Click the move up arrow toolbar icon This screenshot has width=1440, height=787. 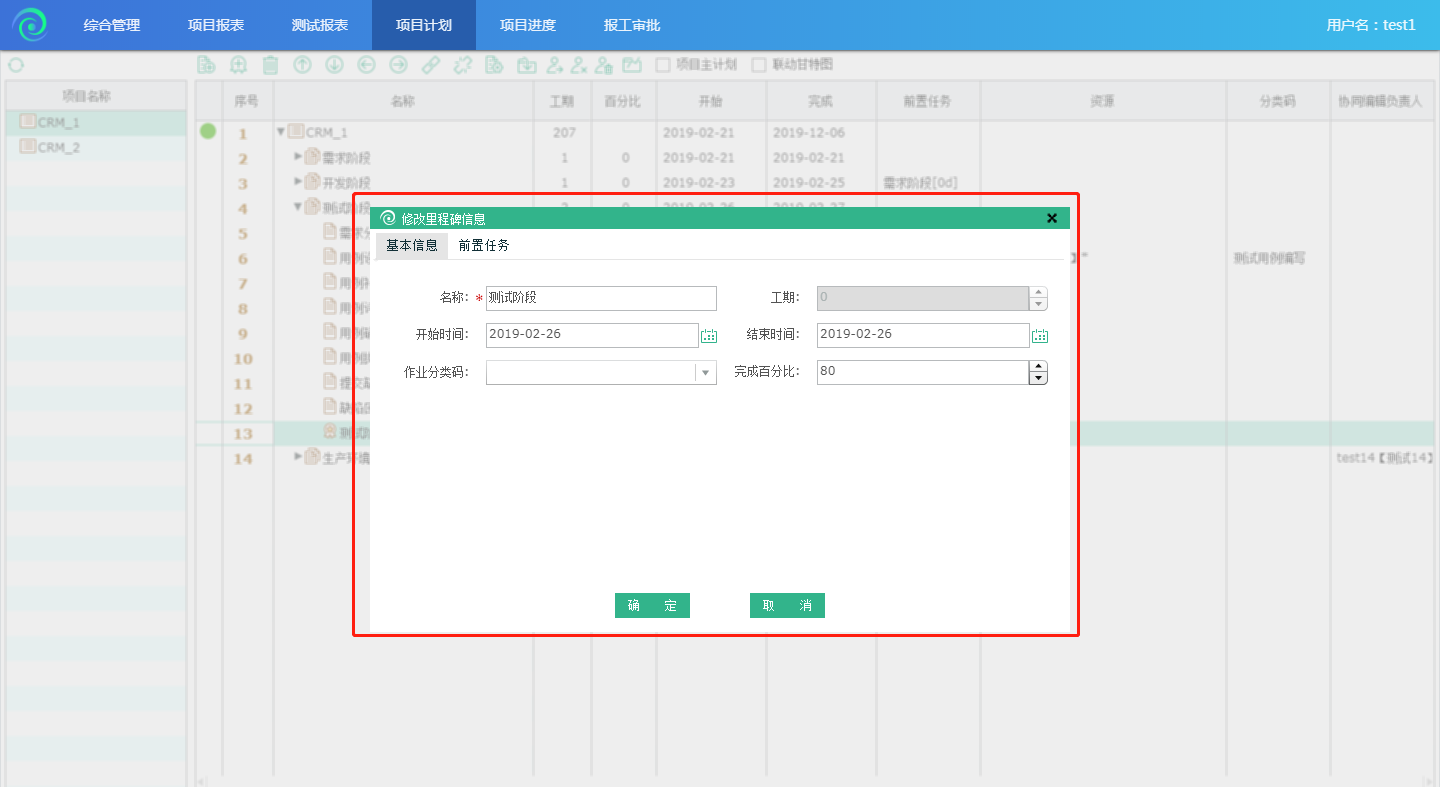point(302,65)
